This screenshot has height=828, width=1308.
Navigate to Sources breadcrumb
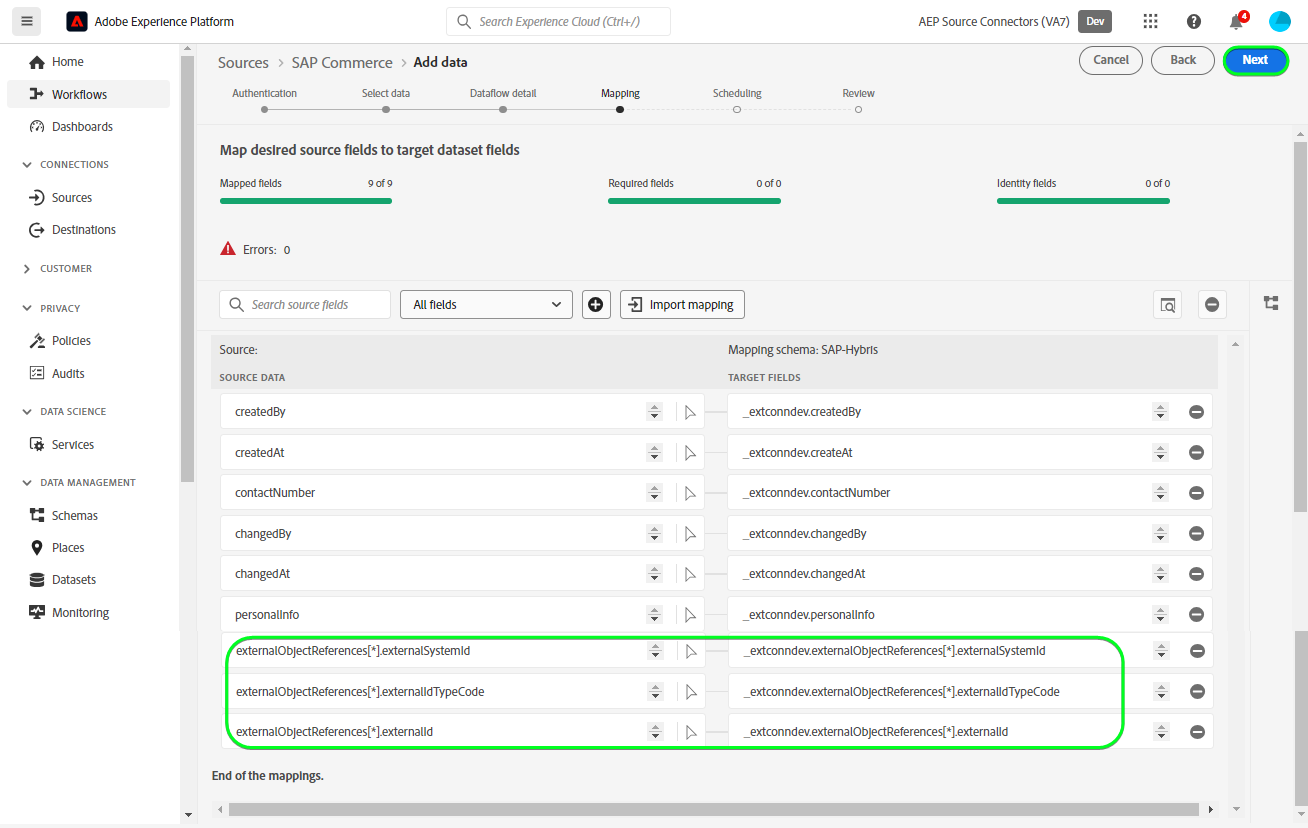(x=243, y=63)
